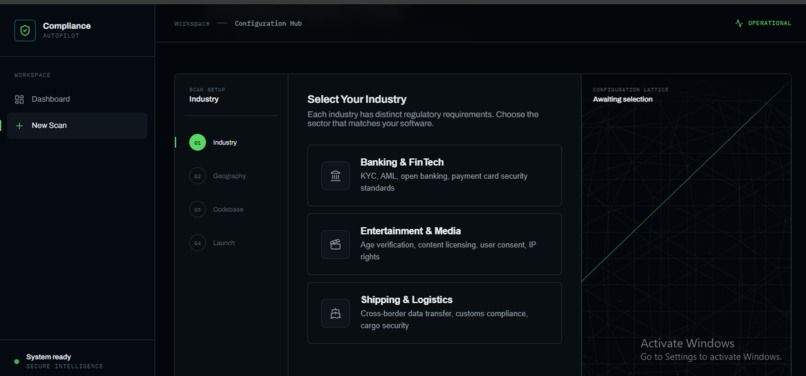The image size is (806, 376).
Task: Click the plus icon beside New Scan
Action: click(x=20, y=126)
